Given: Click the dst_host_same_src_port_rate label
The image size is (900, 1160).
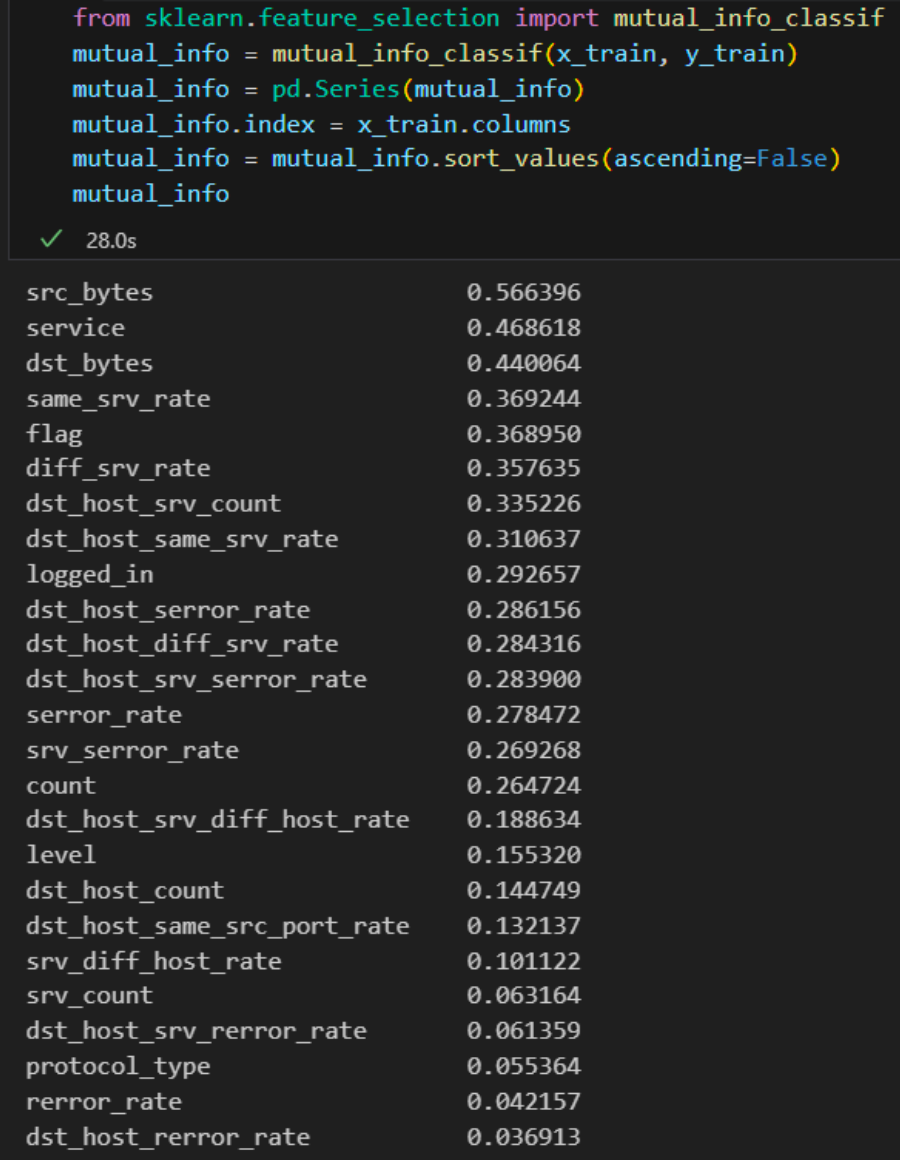Looking at the screenshot, I should (x=217, y=926).
